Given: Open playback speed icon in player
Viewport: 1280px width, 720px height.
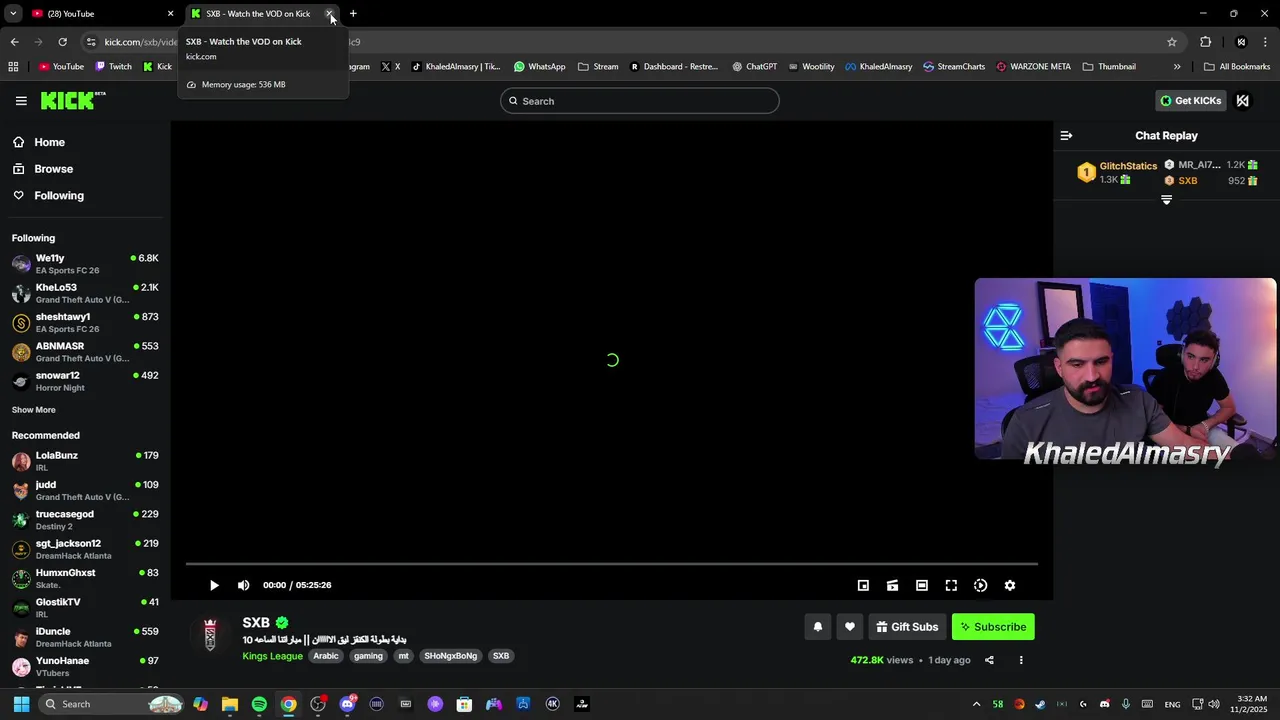Looking at the screenshot, I should pyautogui.click(x=980, y=585).
